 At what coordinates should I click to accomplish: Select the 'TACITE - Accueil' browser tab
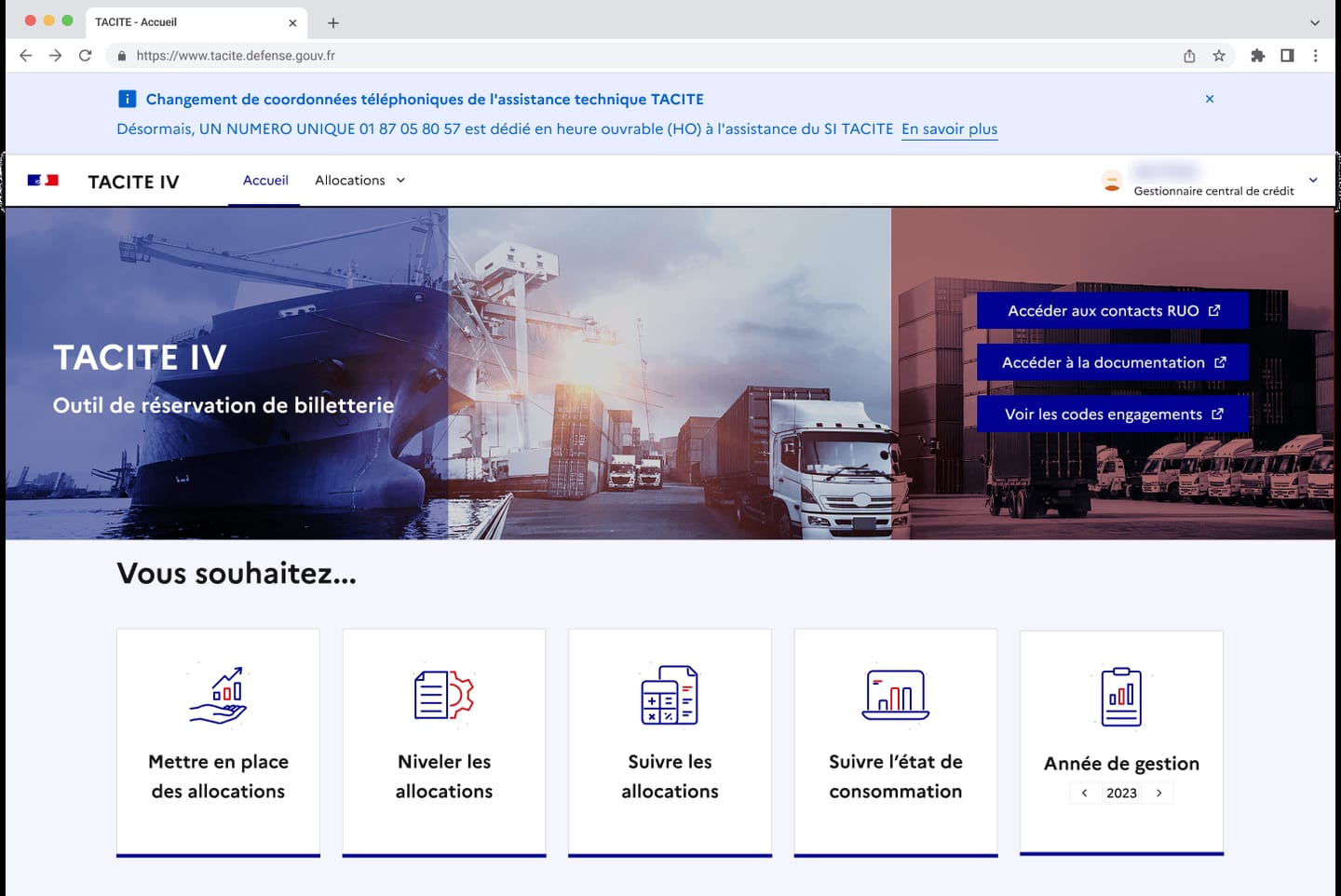[196, 22]
